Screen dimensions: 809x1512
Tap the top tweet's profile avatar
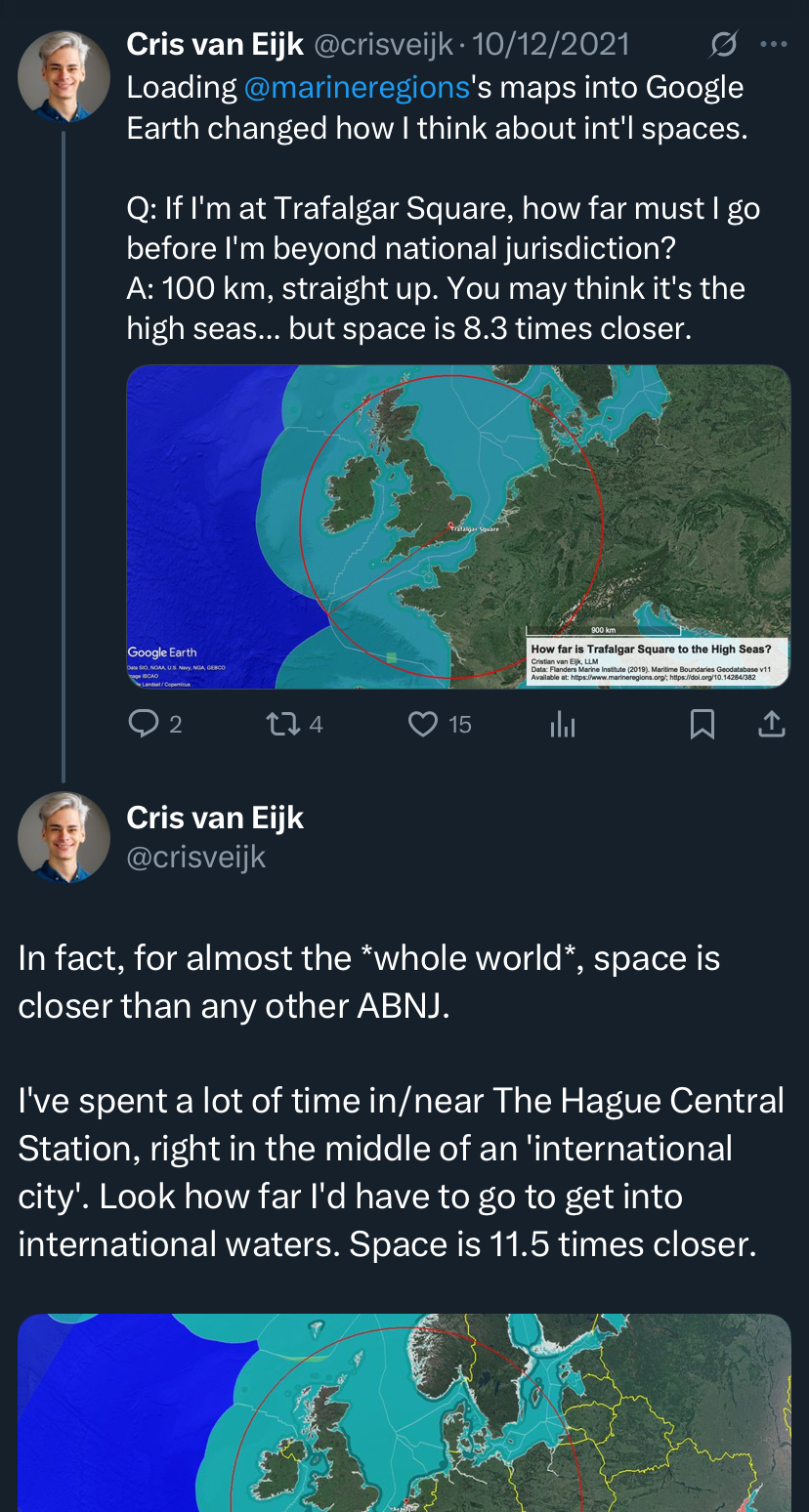64,76
